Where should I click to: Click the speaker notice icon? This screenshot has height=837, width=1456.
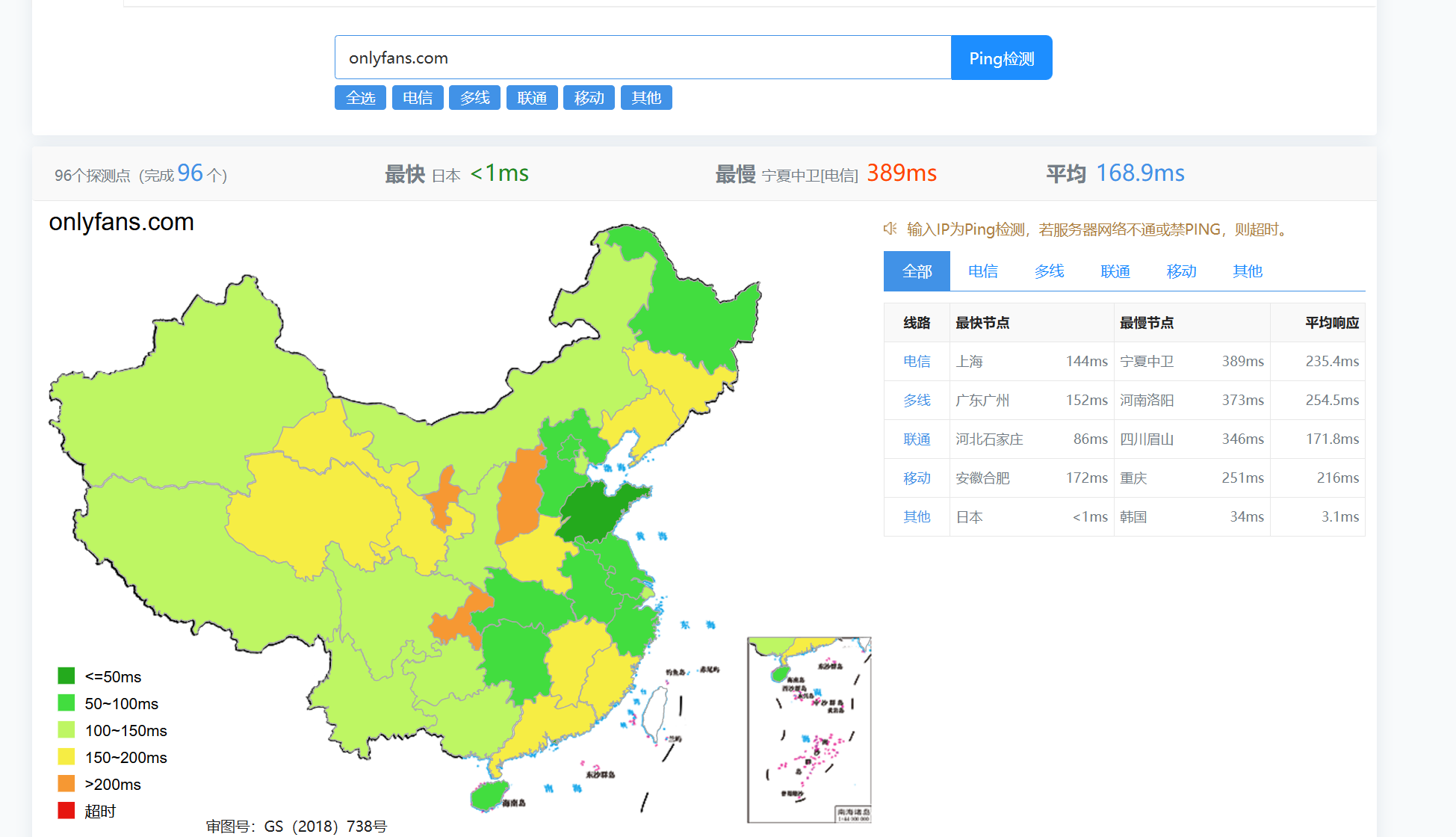click(x=890, y=229)
